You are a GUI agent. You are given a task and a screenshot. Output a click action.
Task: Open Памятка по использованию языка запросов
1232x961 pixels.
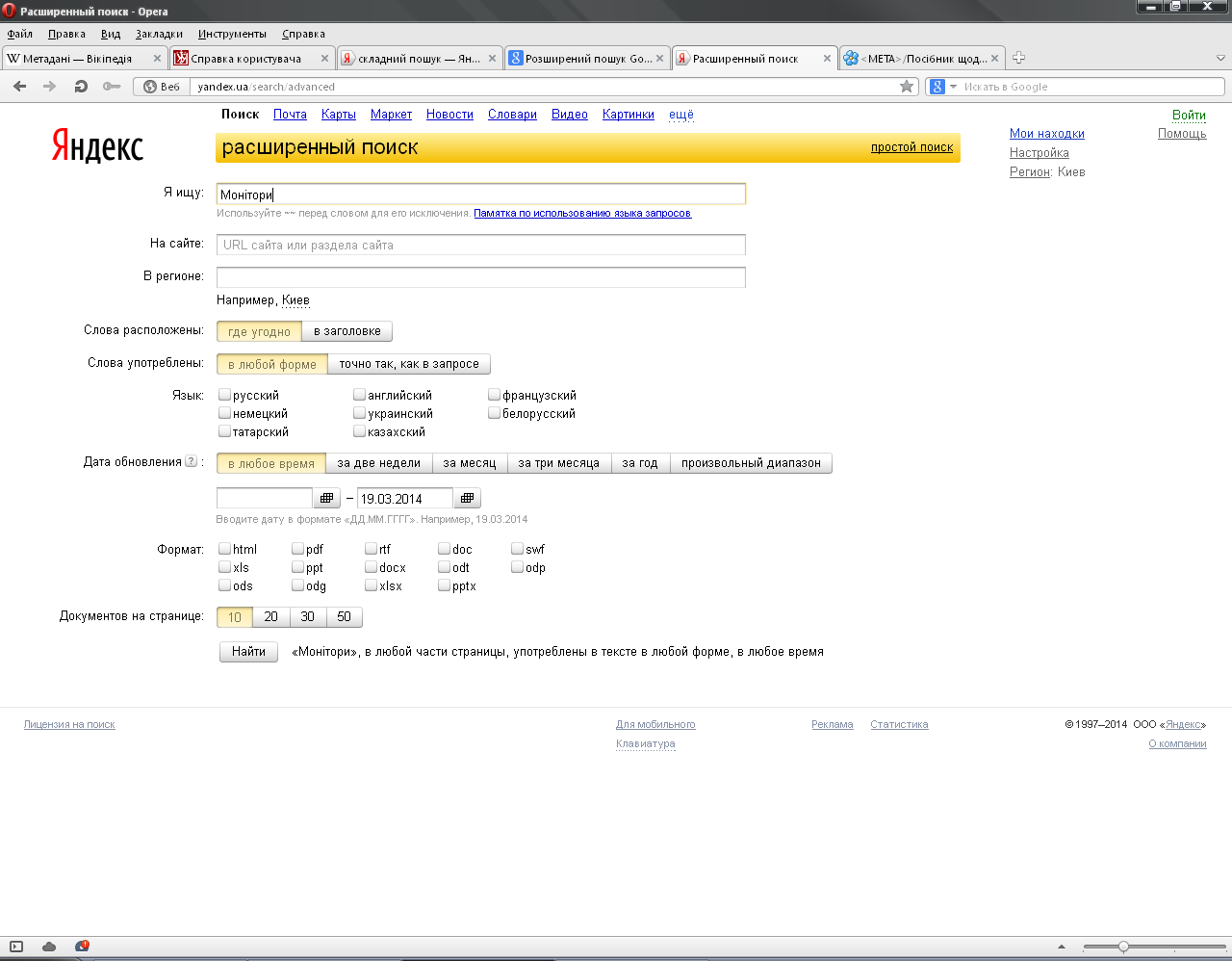(x=582, y=213)
